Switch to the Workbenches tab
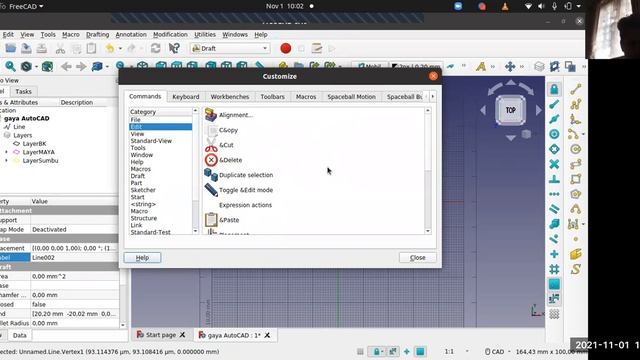The height and width of the screenshot is (360, 640). [x=230, y=97]
